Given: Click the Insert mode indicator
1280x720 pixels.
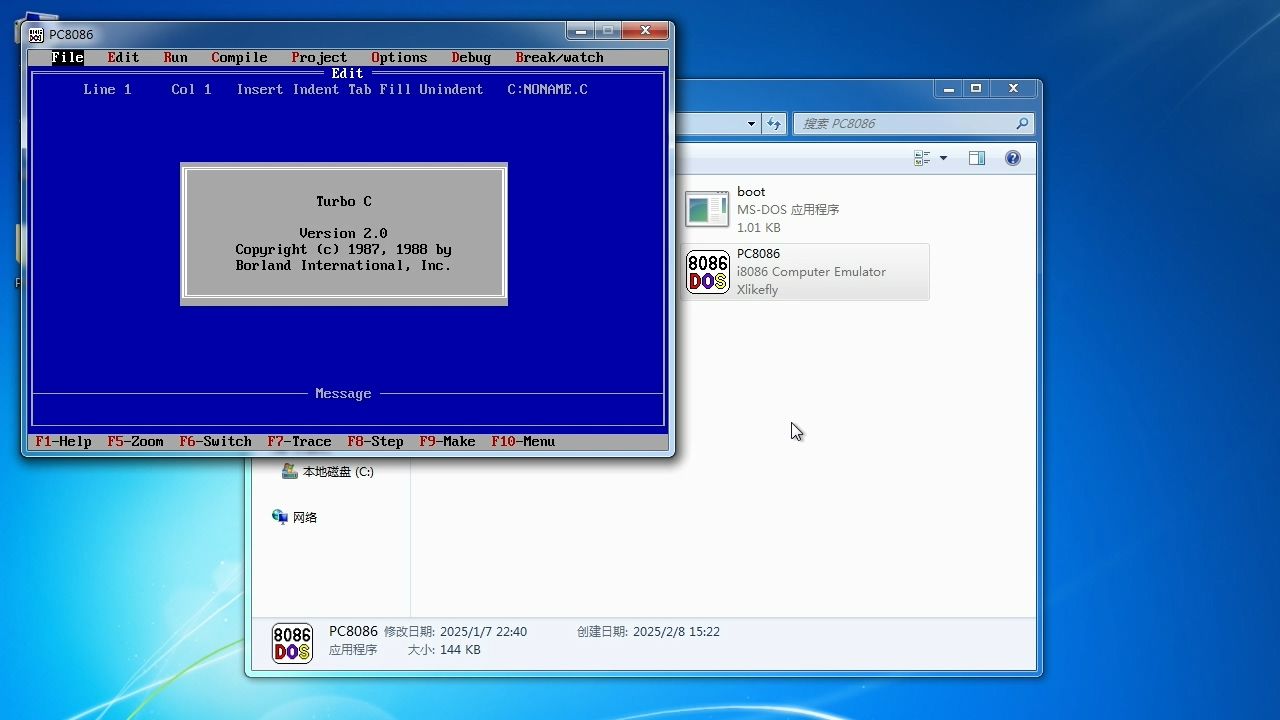Looking at the screenshot, I should [x=260, y=90].
